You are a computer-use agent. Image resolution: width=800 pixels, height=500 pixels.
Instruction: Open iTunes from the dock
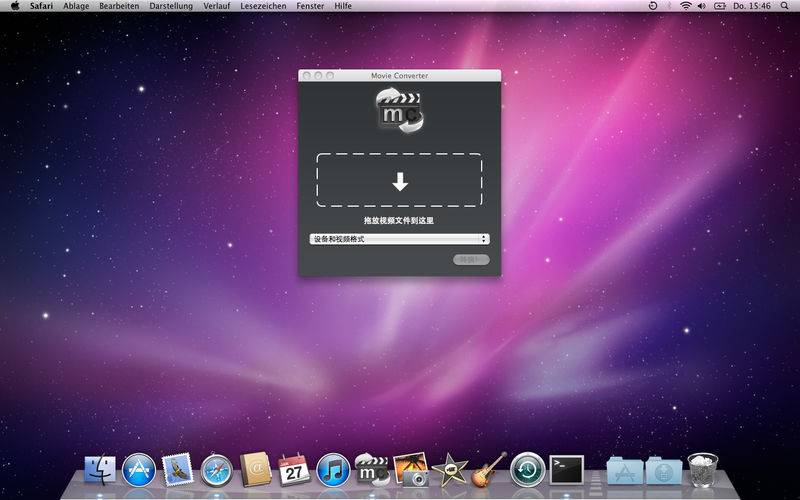[x=333, y=470]
